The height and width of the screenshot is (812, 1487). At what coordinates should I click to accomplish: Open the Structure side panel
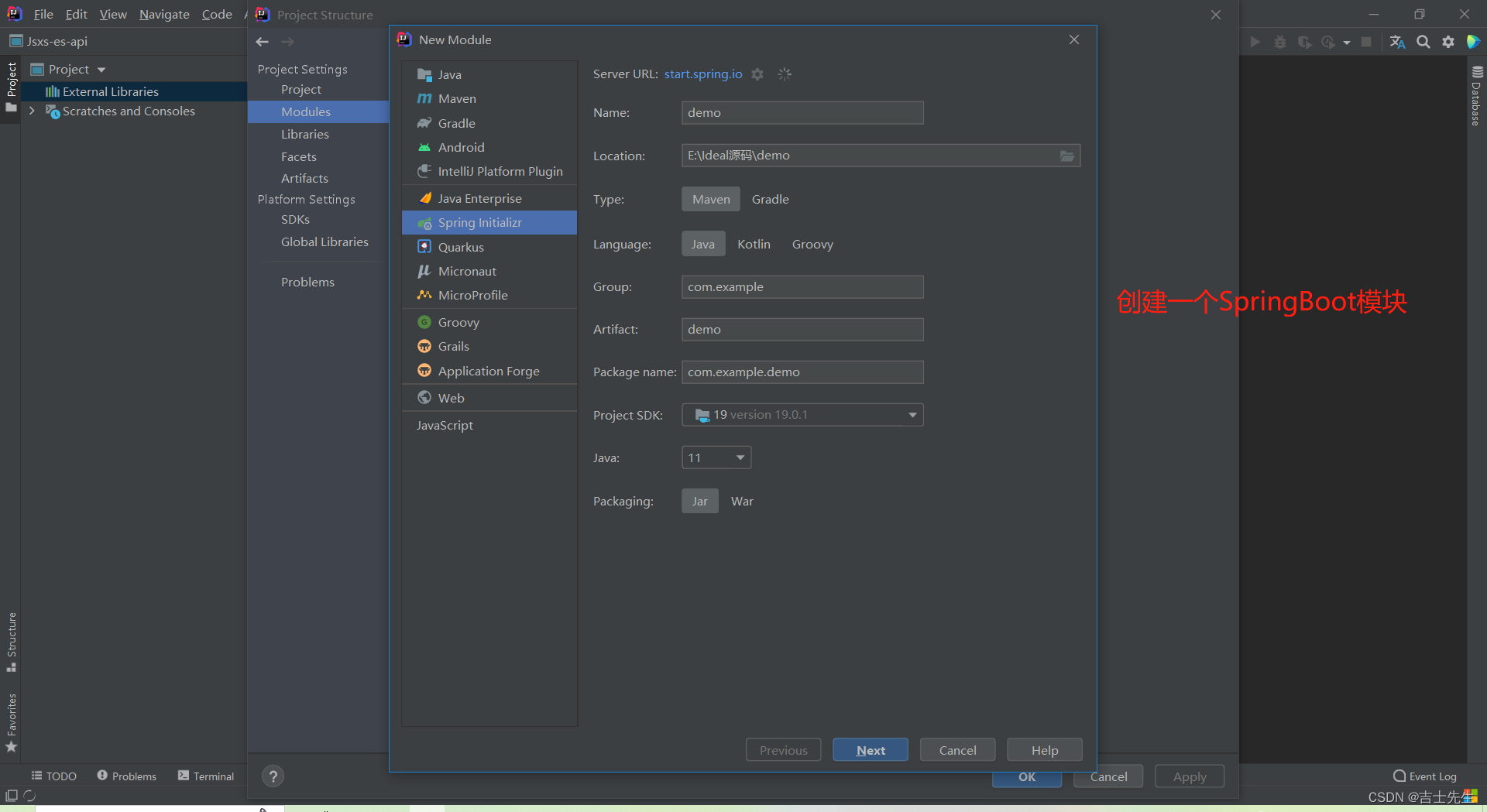tap(11, 642)
